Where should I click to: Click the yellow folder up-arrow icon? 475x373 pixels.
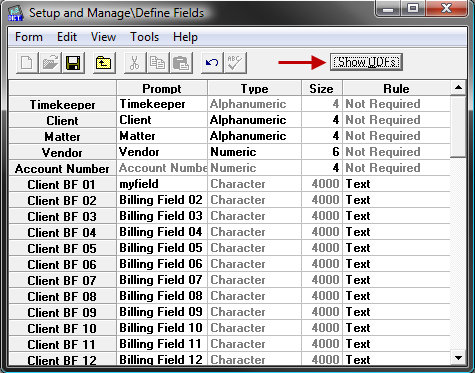[x=104, y=63]
